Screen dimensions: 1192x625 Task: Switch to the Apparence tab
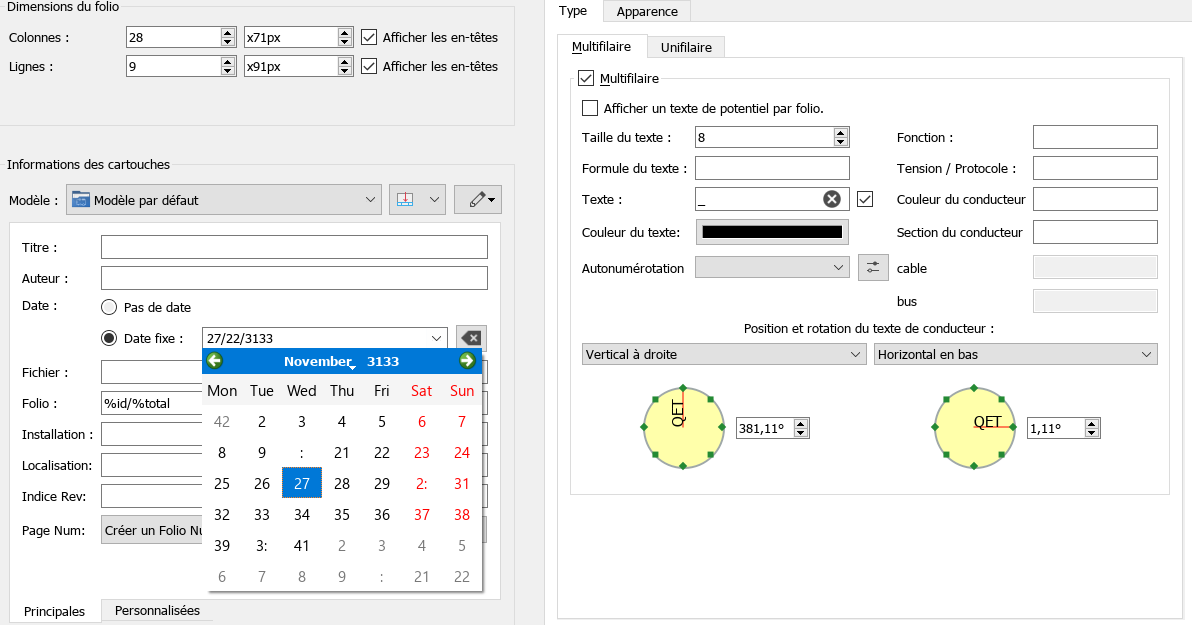coord(647,12)
